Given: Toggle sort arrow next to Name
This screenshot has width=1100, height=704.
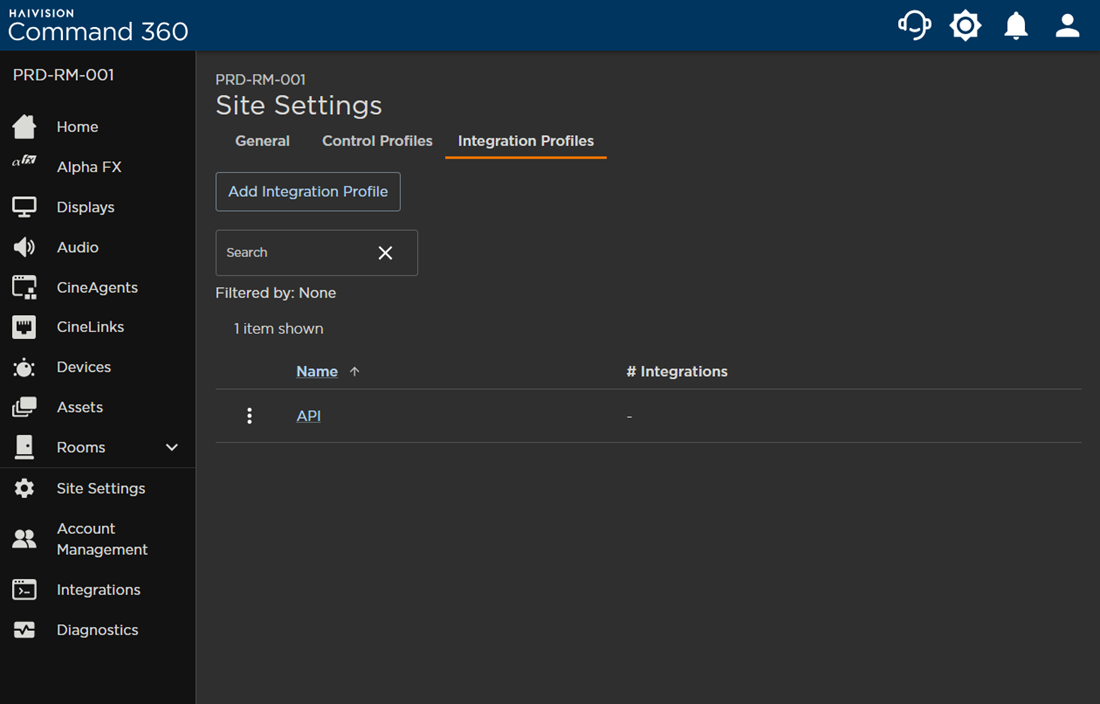Looking at the screenshot, I should point(354,372).
